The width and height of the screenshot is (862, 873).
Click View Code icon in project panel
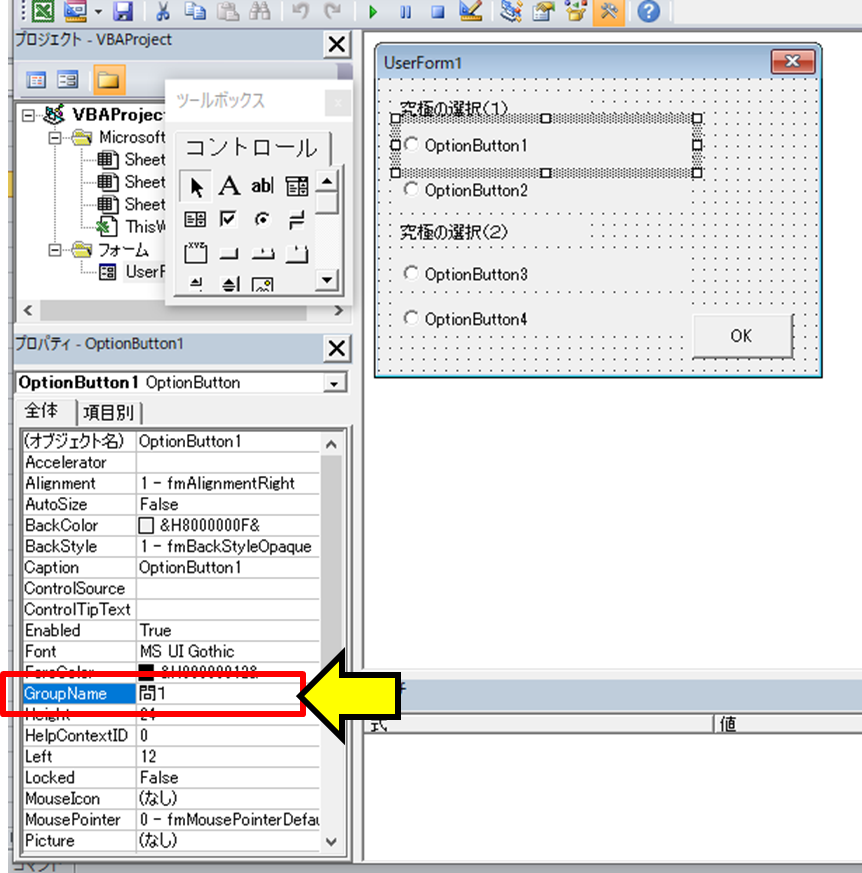tap(36, 80)
